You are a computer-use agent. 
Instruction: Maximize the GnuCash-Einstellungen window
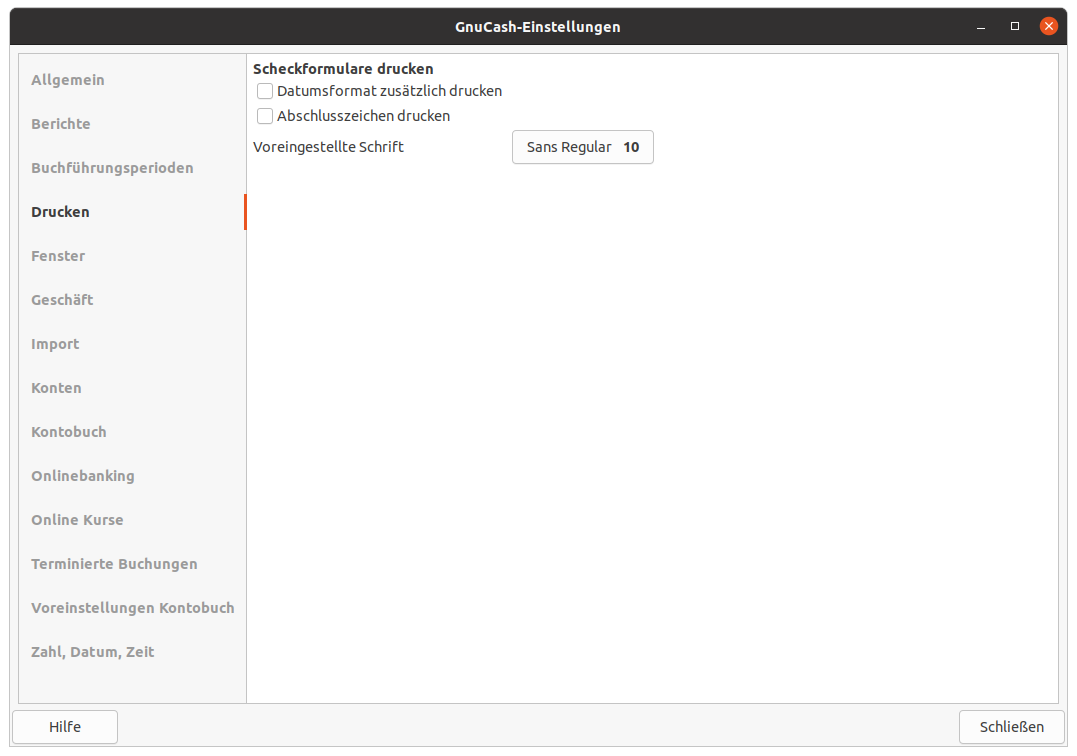[x=1015, y=26]
